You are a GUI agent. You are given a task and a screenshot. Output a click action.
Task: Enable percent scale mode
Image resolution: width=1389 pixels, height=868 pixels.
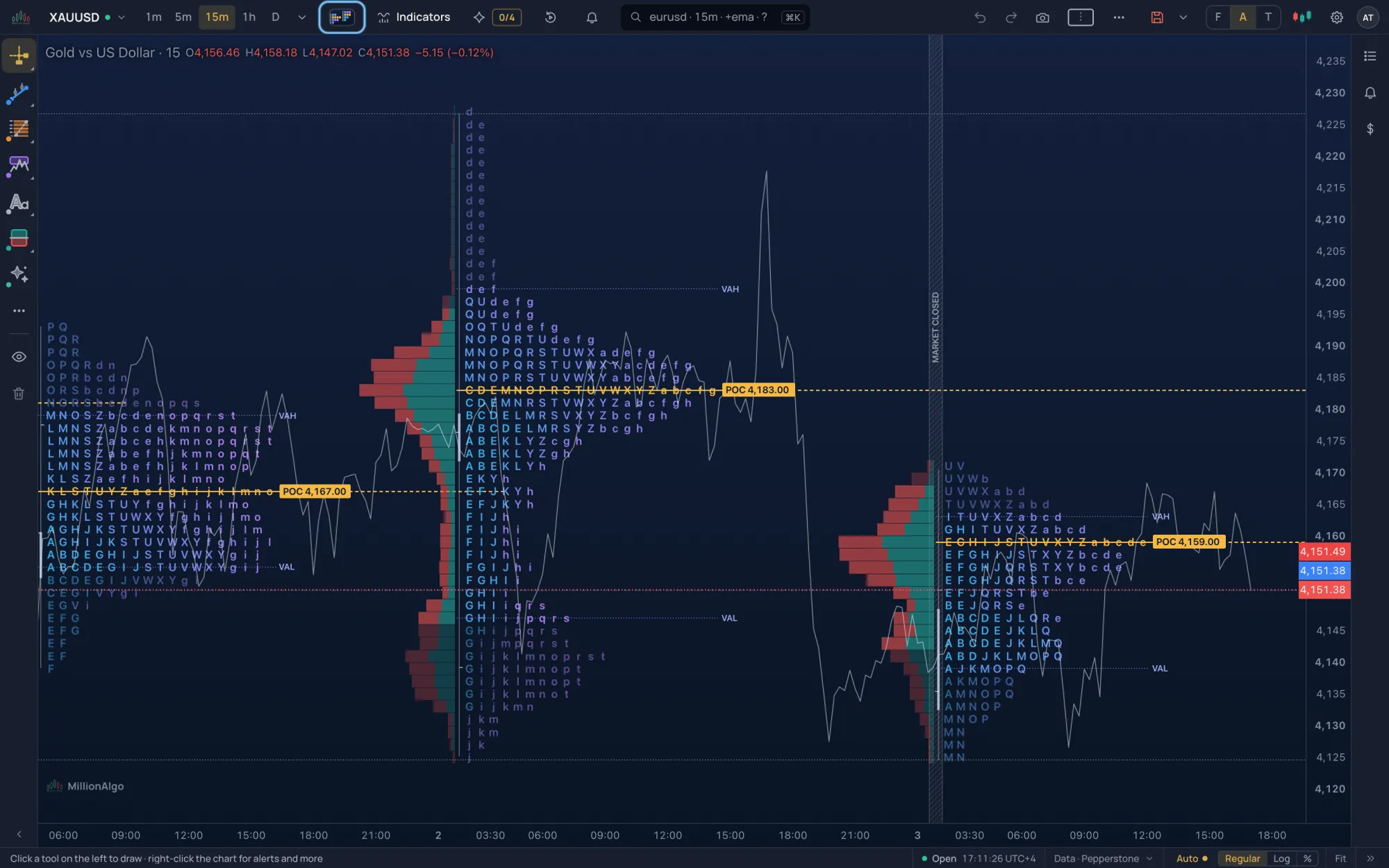(1307, 858)
